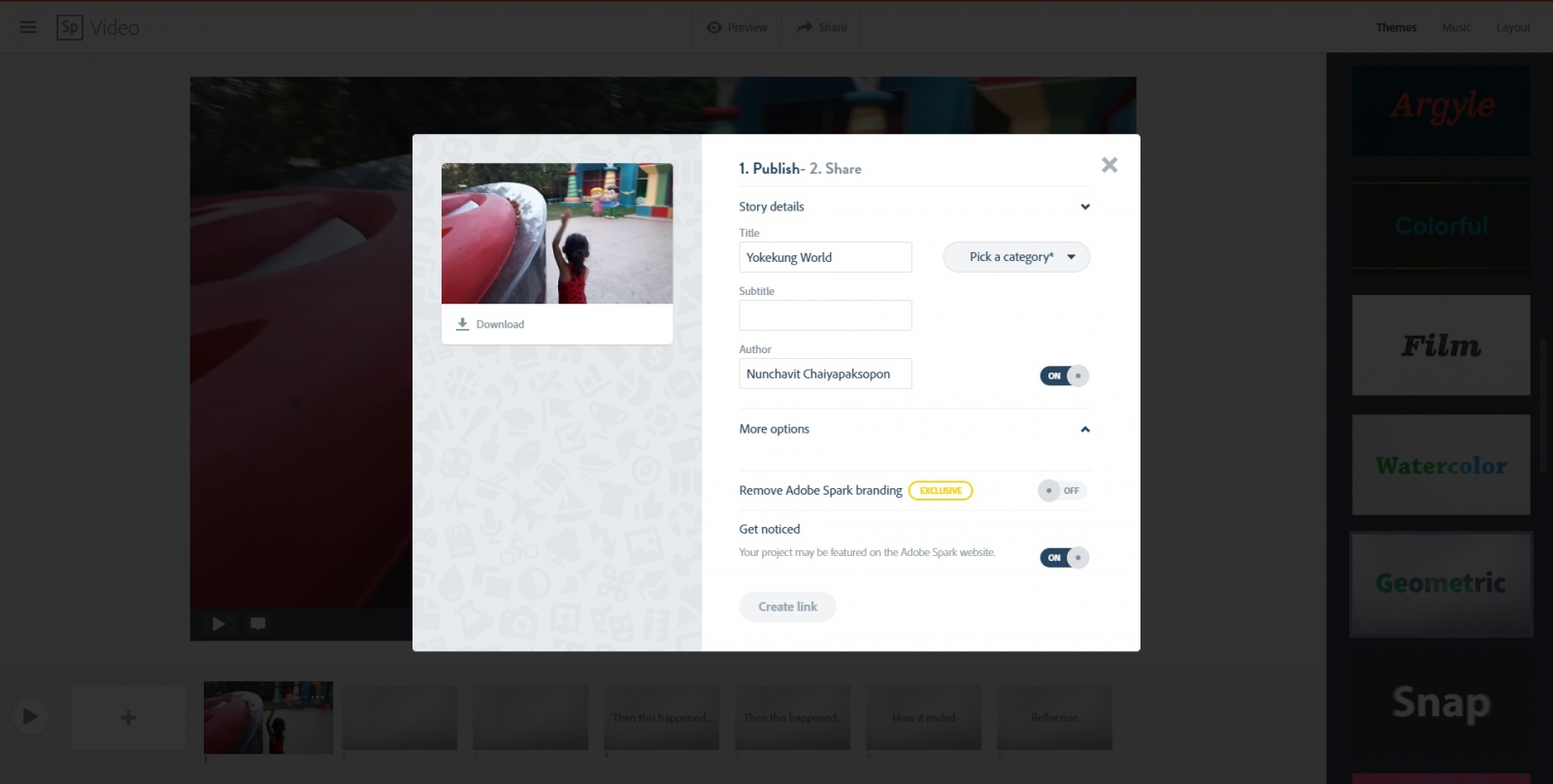The image size is (1553, 784).
Task: Click the Download icon under the thumbnail
Action: 463,324
